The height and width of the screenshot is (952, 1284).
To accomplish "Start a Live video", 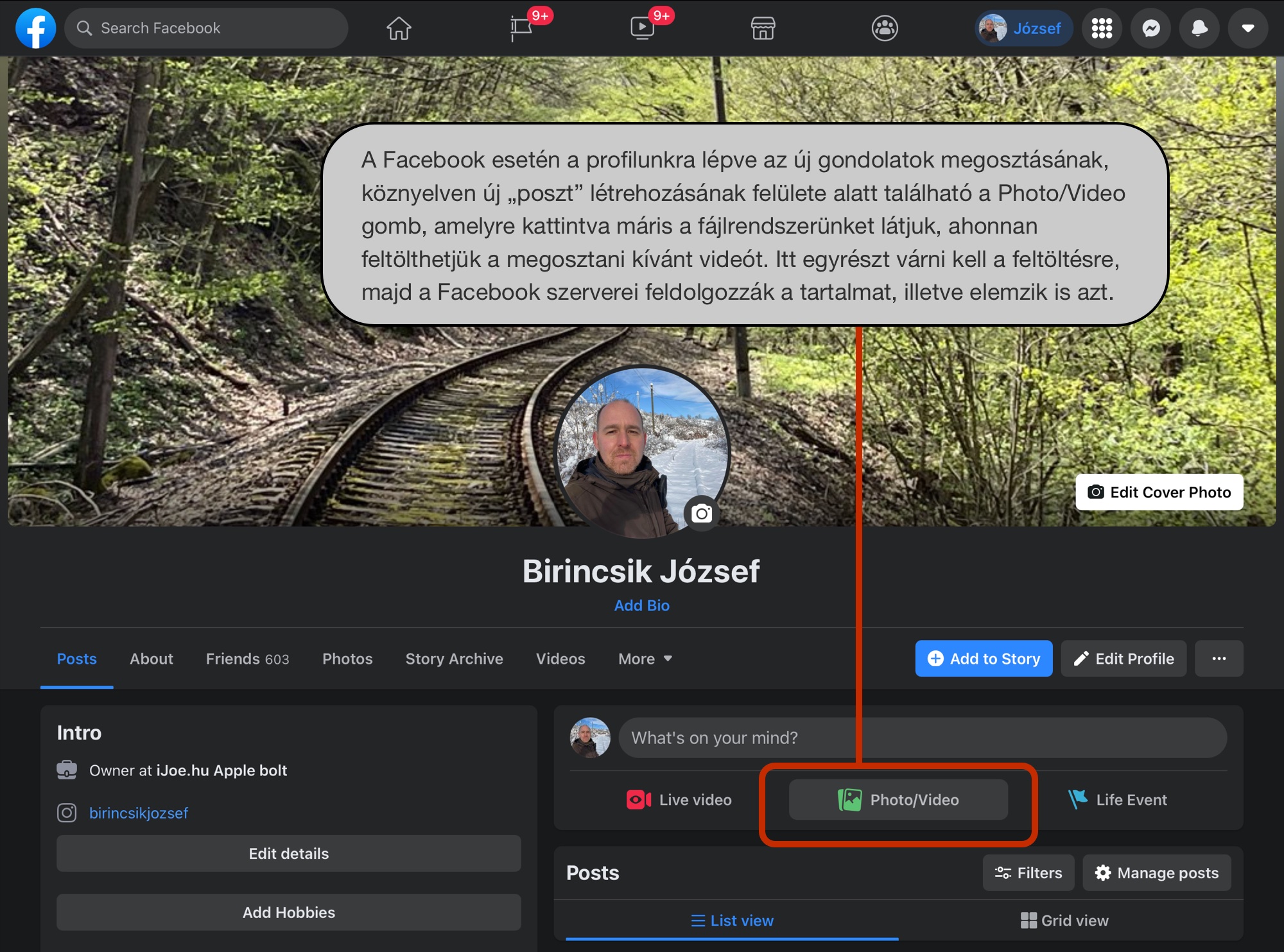I will (x=679, y=800).
